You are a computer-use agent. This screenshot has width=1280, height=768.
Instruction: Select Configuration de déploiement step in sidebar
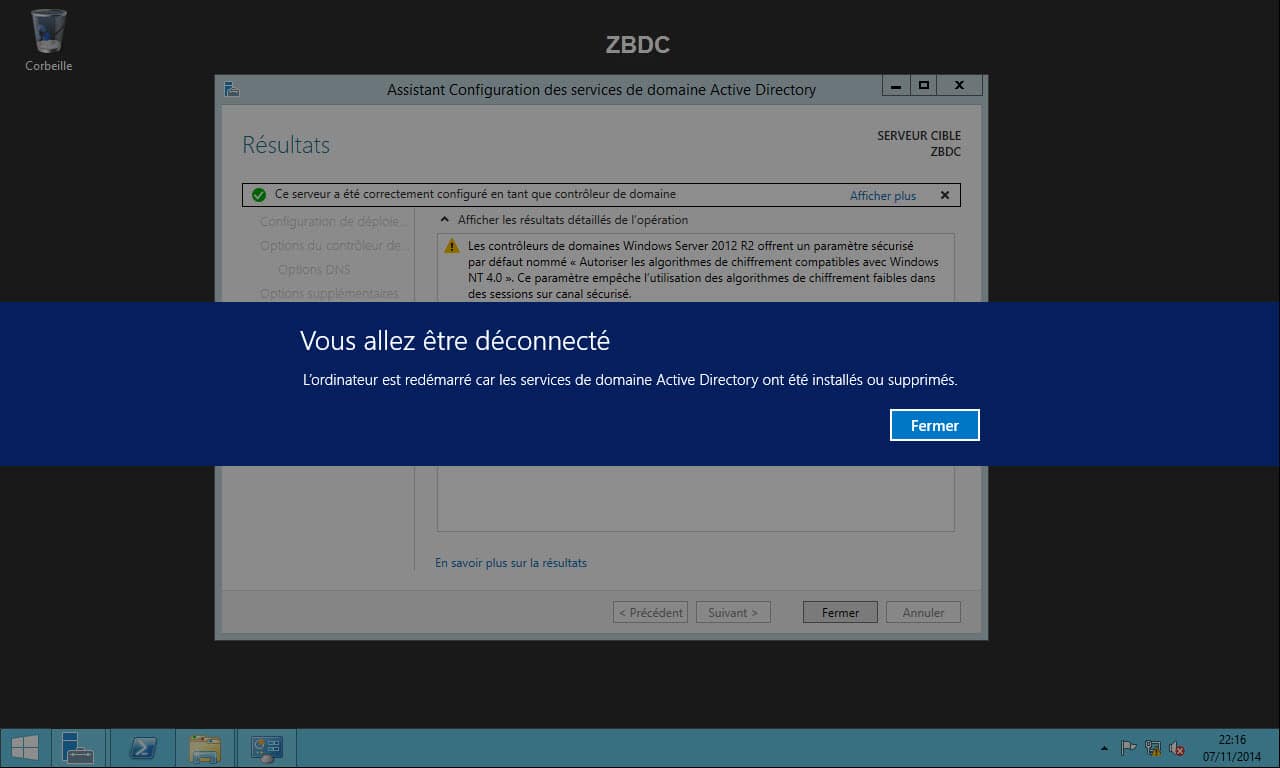334,222
